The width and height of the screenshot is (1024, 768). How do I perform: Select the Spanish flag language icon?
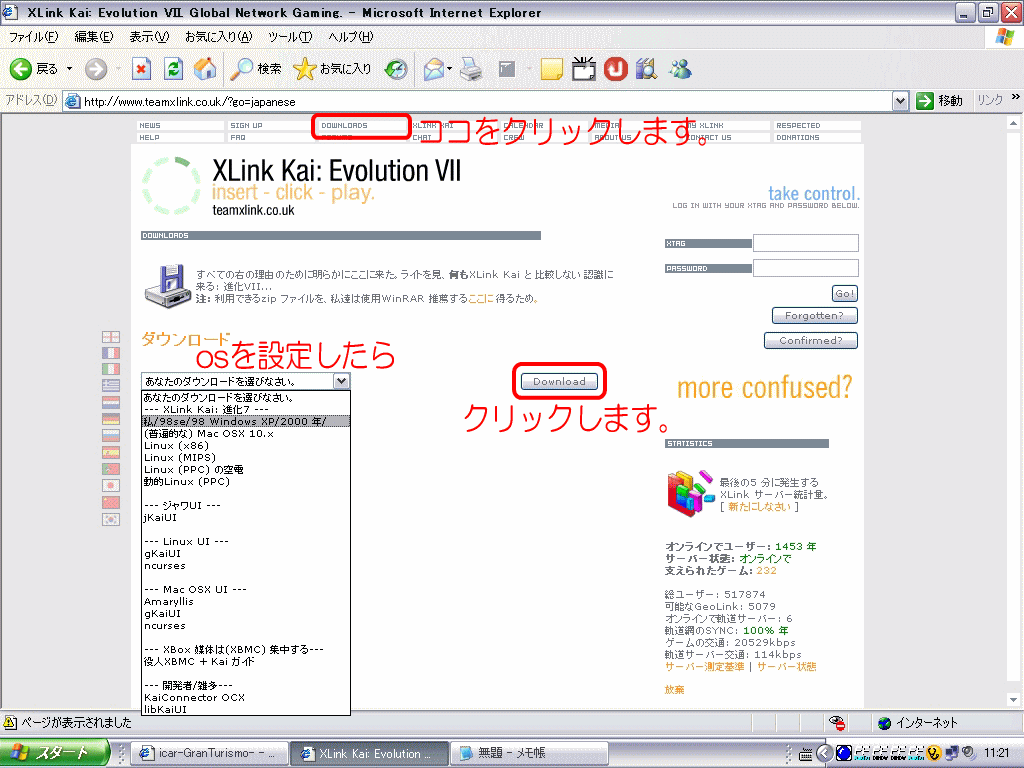coord(111,453)
